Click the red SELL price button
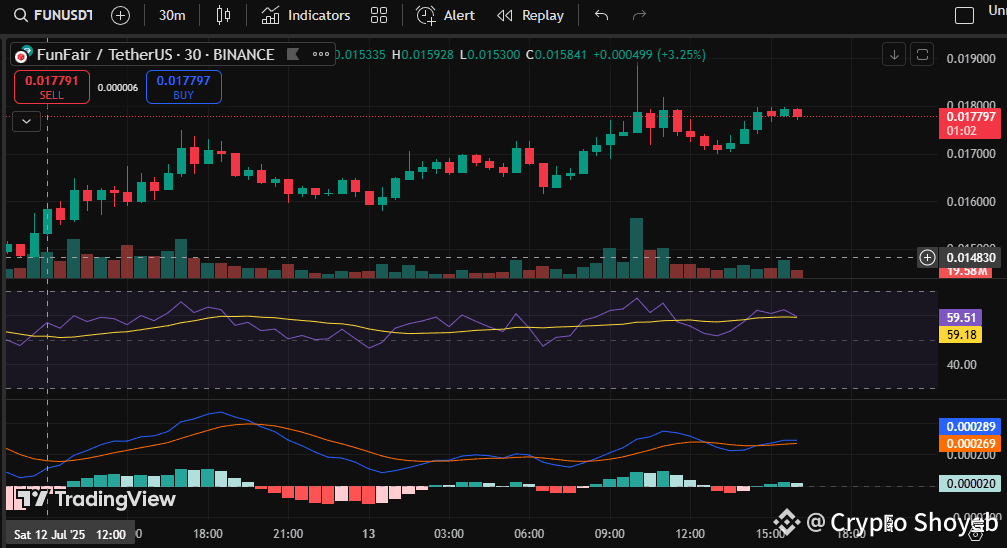The width and height of the screenshot is (1007, 548). point(52,87)
